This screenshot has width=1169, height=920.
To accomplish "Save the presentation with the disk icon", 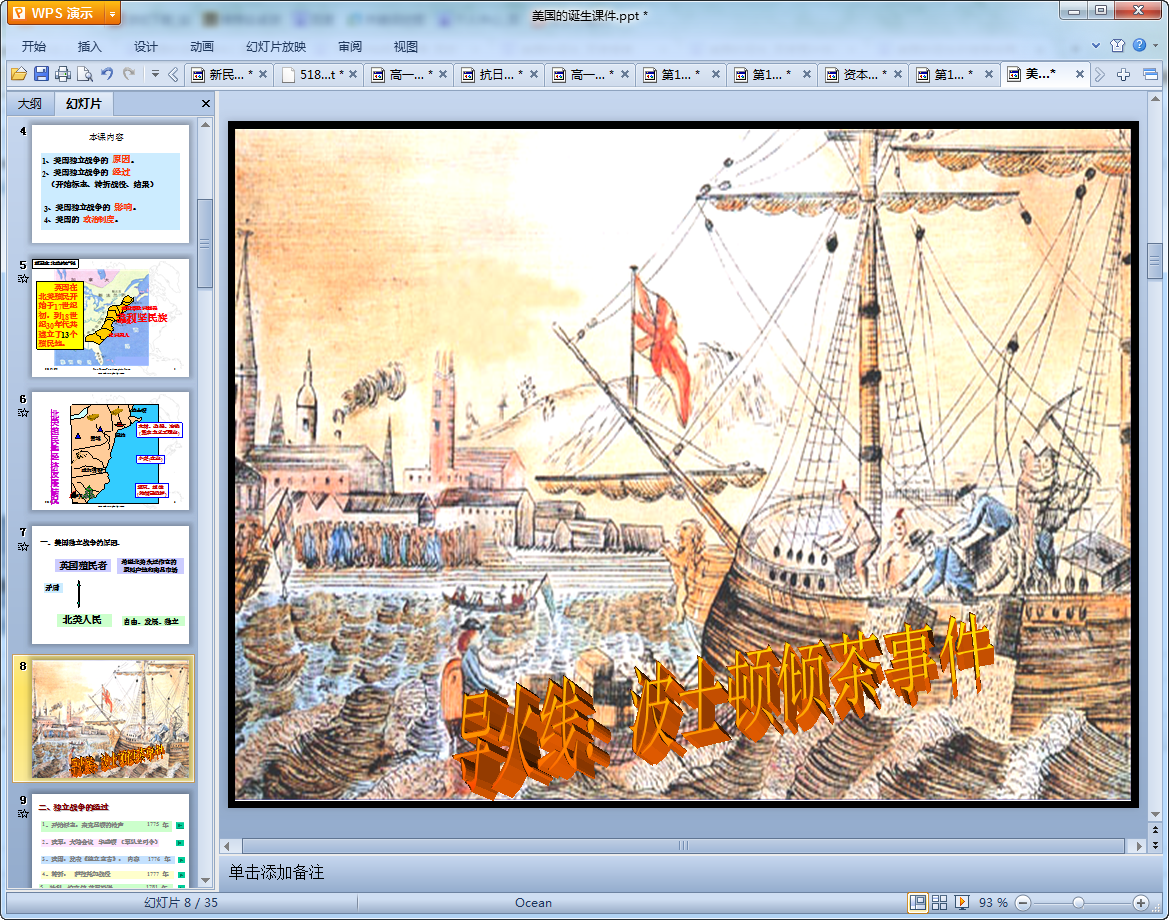I will (x=41, y=74).
